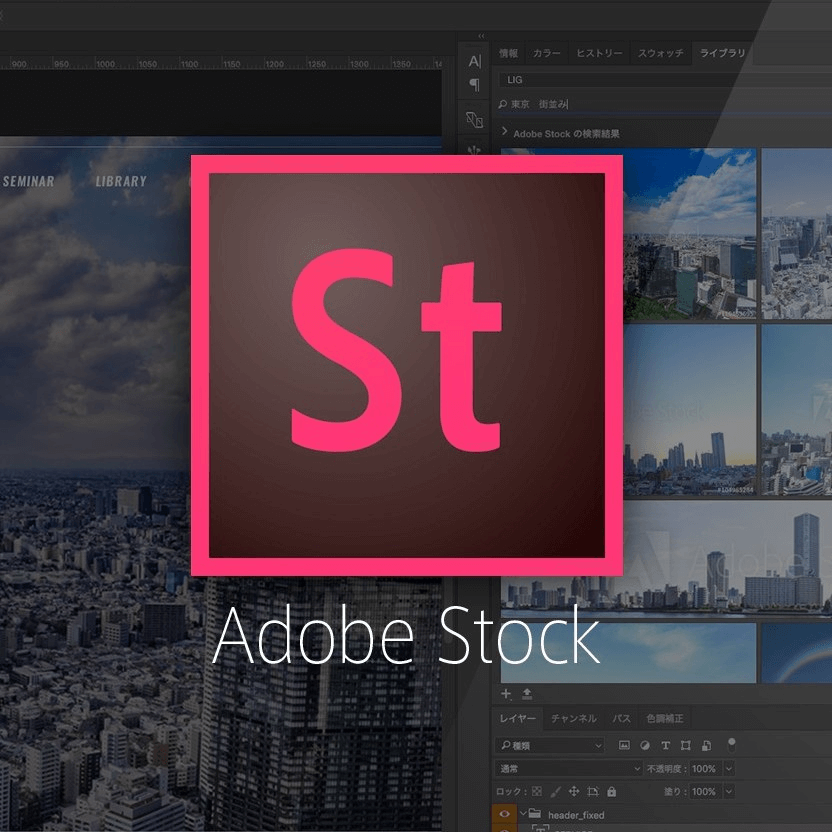The image size is (832, 832).
Task: Switch to the 情報 tab
Action: point(508,53)
